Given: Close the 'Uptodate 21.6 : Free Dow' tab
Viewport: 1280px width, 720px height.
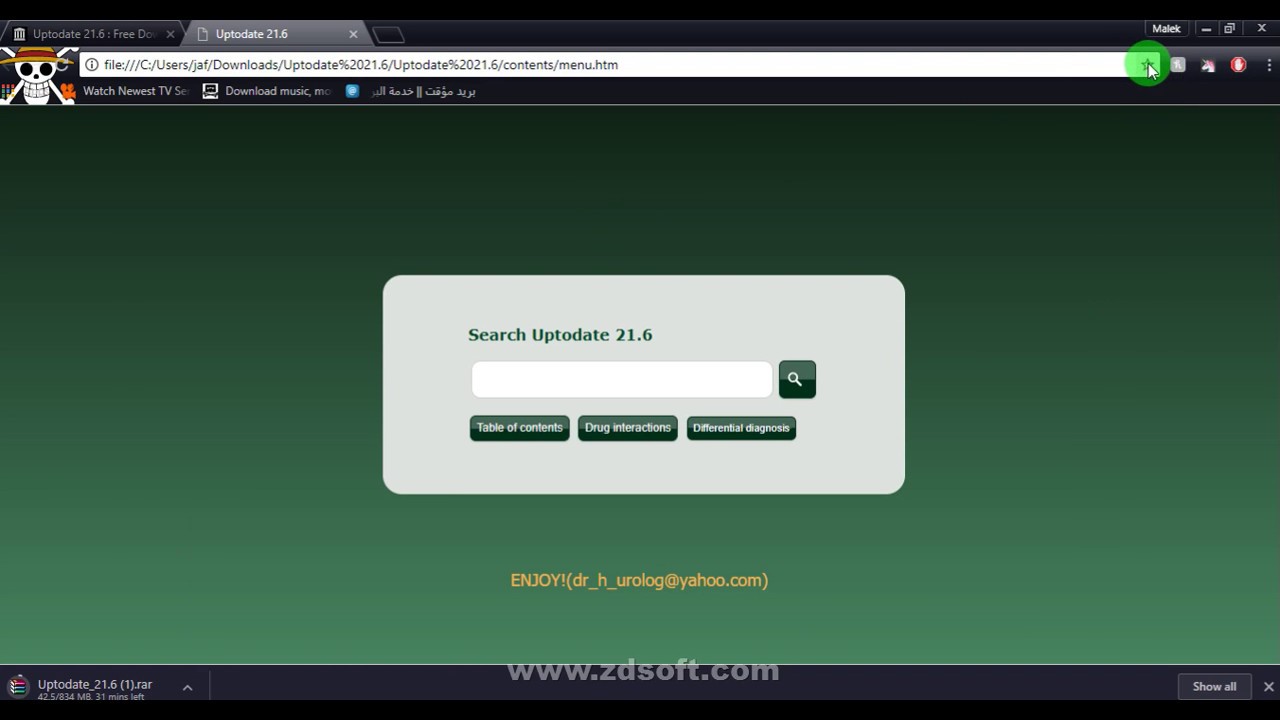Looking at the screenshot, I should click(x=170, y=34).
